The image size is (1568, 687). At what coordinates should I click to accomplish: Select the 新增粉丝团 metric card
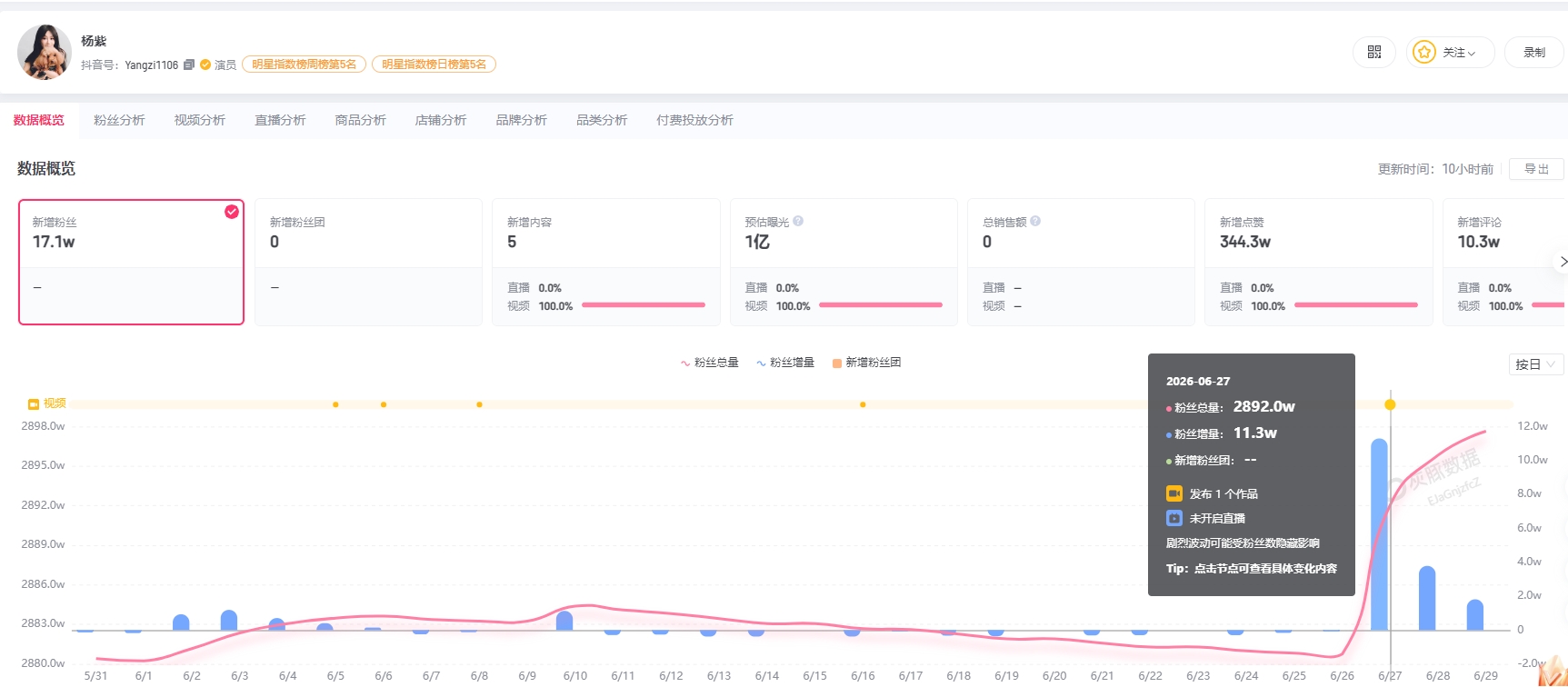coord(368,262)
